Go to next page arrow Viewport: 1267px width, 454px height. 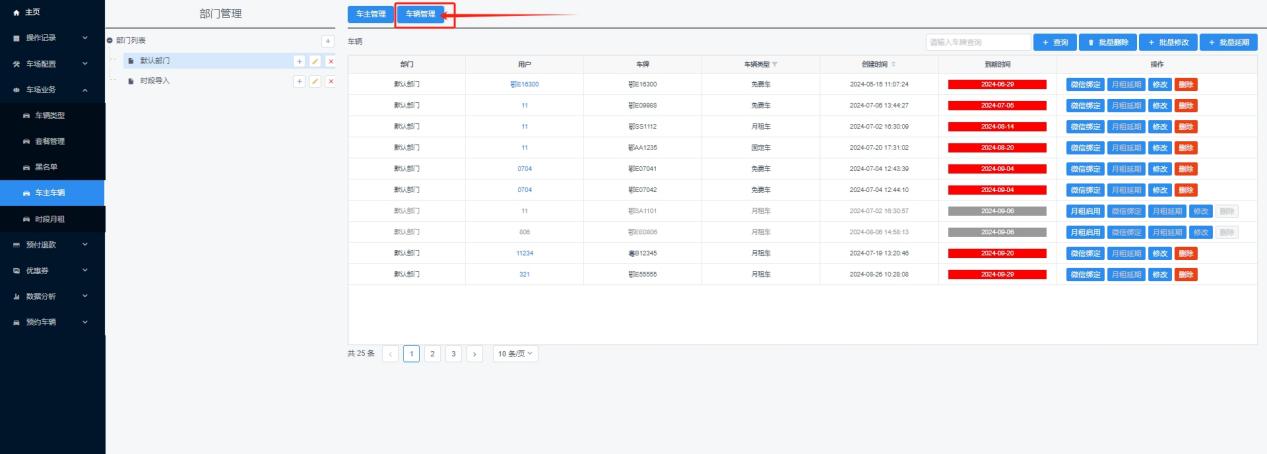pos(474,353)
